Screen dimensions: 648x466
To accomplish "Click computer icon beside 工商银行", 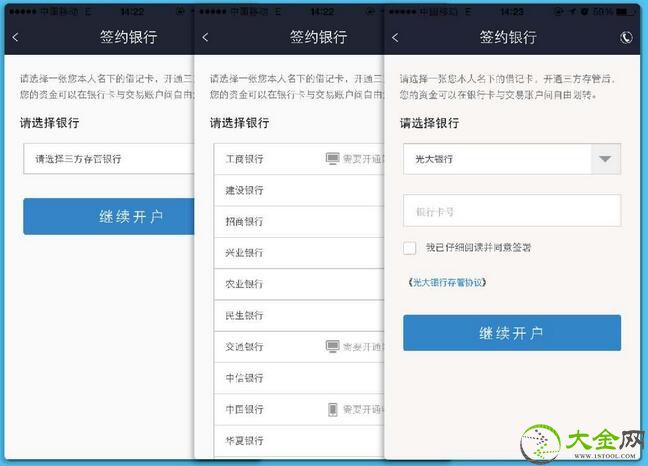I will click(332, 159).
